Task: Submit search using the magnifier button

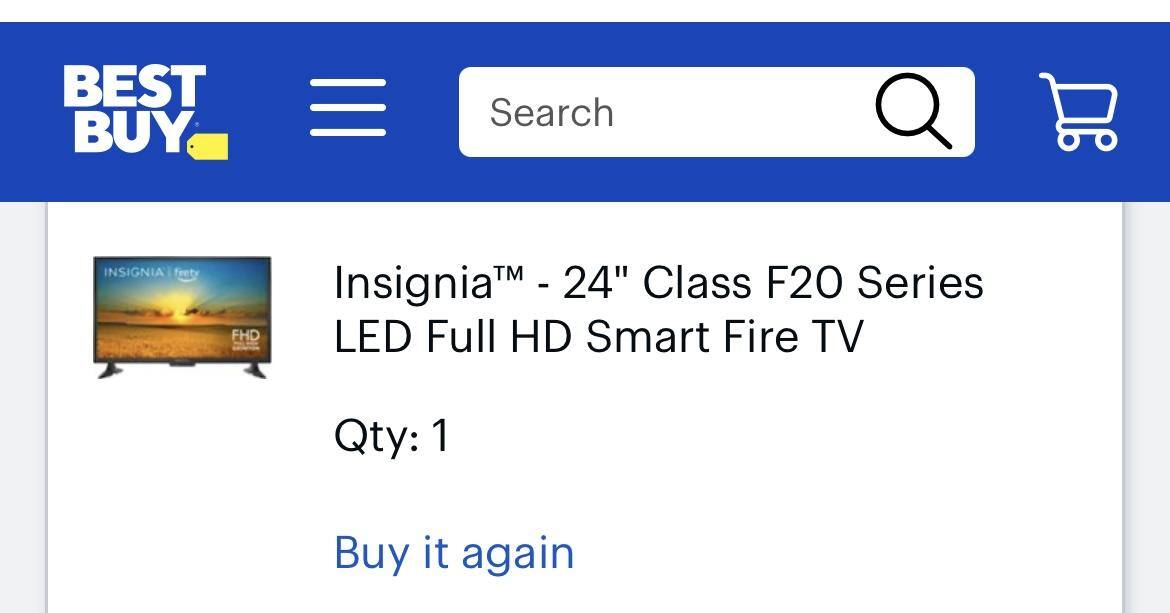Action: (914, 111)
